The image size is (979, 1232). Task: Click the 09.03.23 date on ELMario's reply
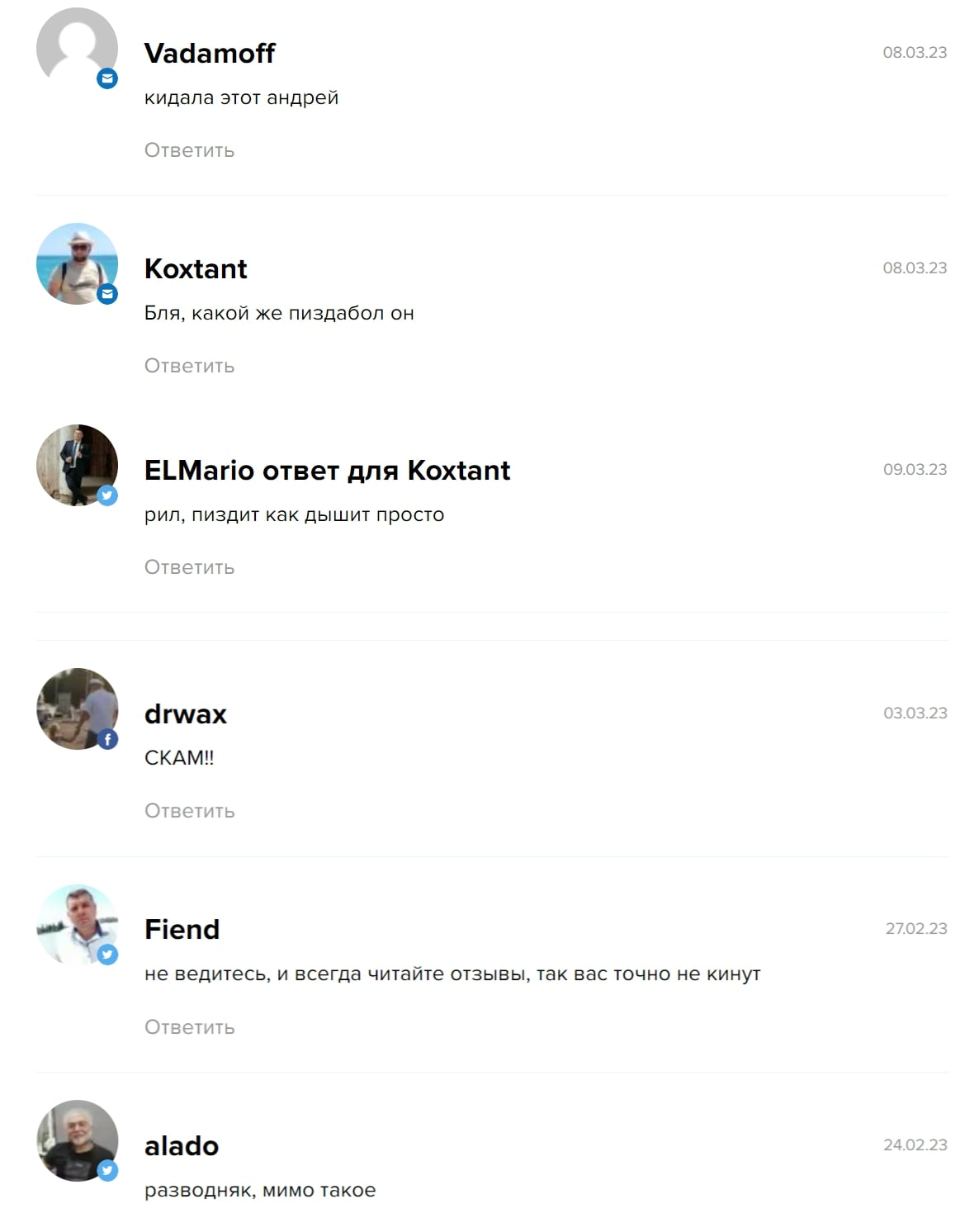[915, 469]
